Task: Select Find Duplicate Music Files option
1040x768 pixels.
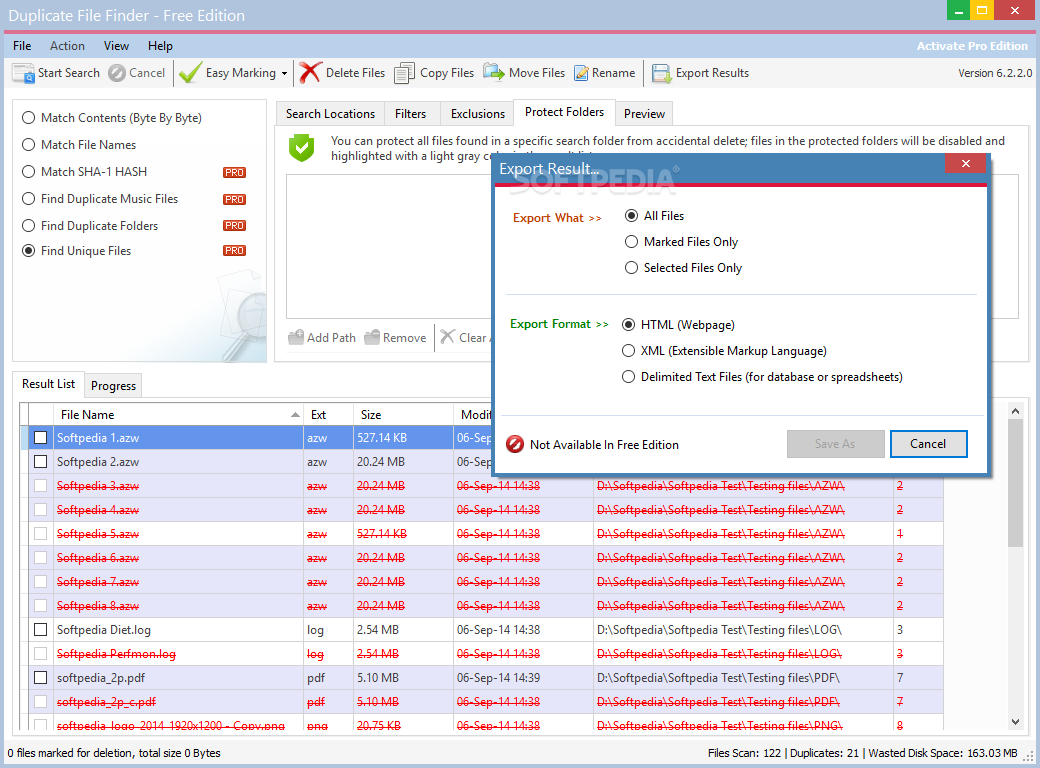Action: (x=29, y=199)
